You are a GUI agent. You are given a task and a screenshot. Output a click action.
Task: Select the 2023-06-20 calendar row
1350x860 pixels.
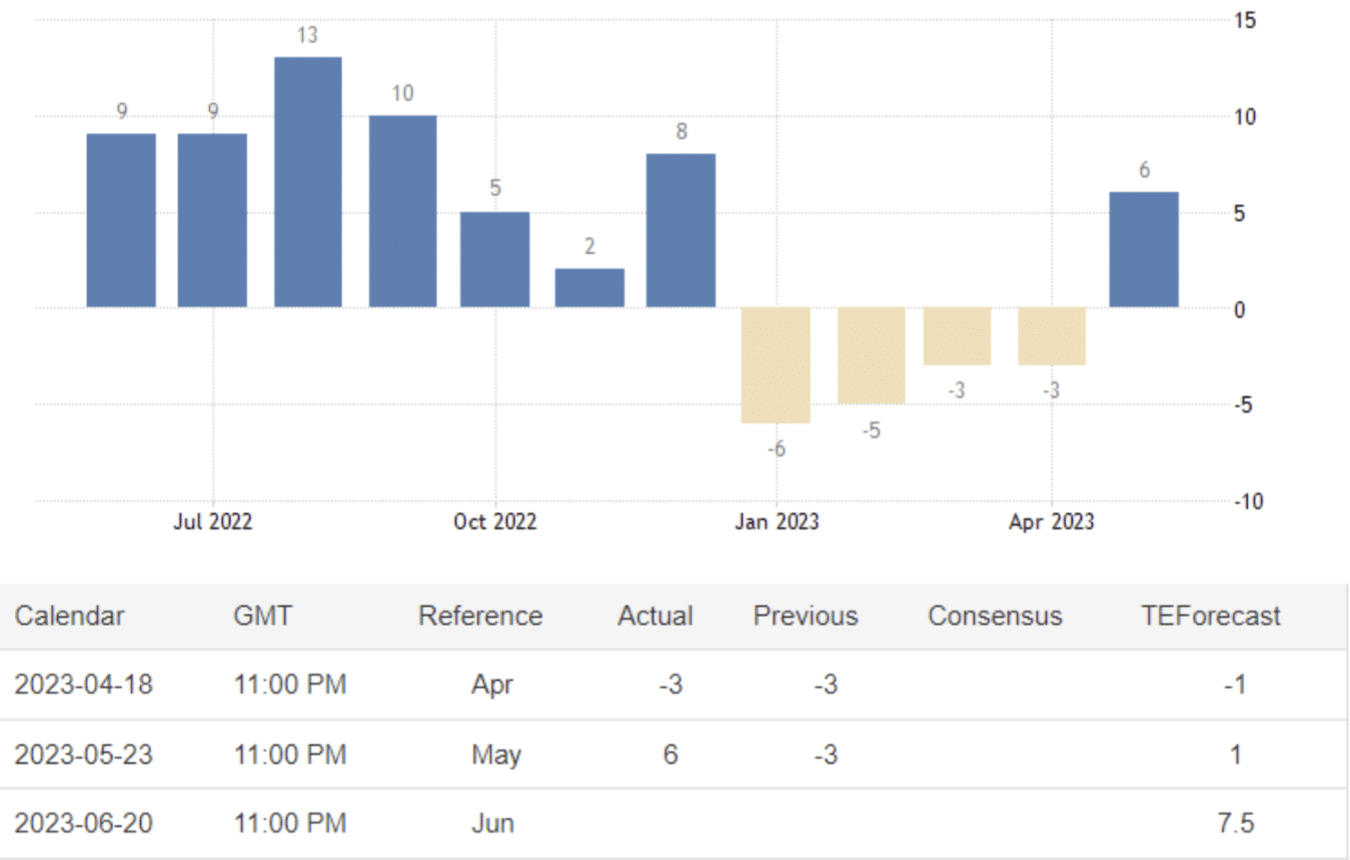coord(83,823)
